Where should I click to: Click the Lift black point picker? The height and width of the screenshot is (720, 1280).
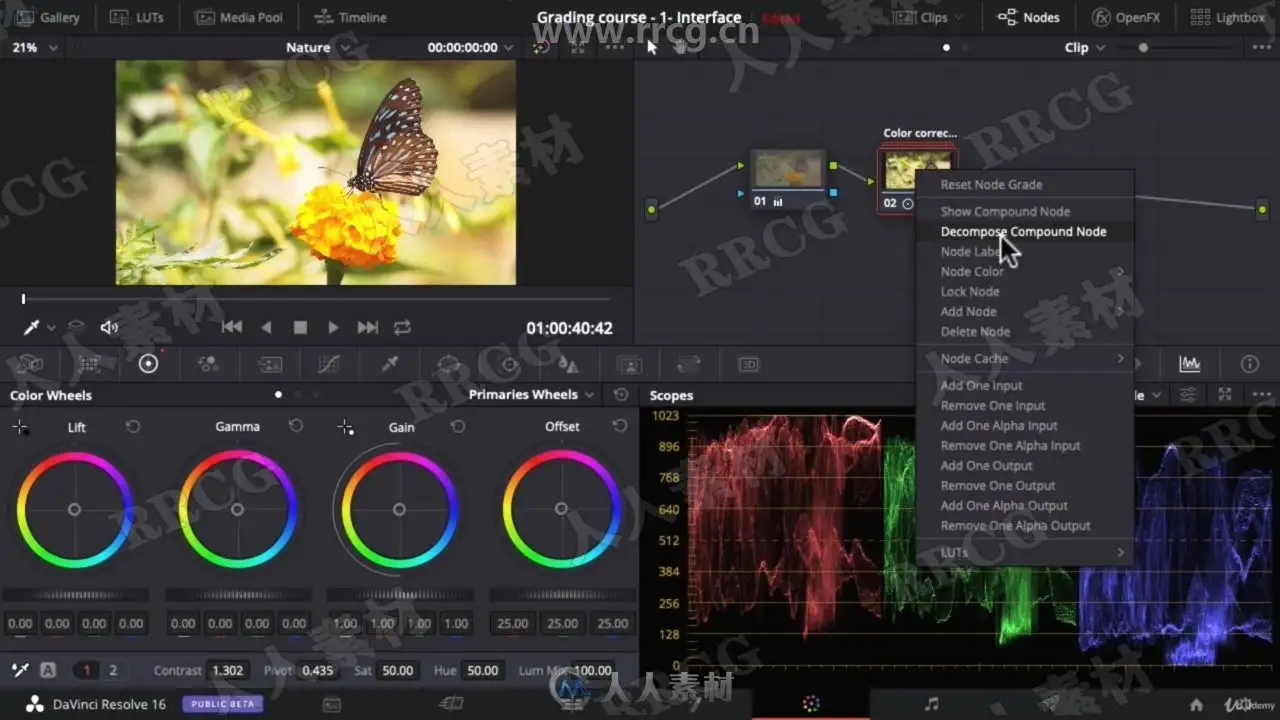click(x=19, y=427)
